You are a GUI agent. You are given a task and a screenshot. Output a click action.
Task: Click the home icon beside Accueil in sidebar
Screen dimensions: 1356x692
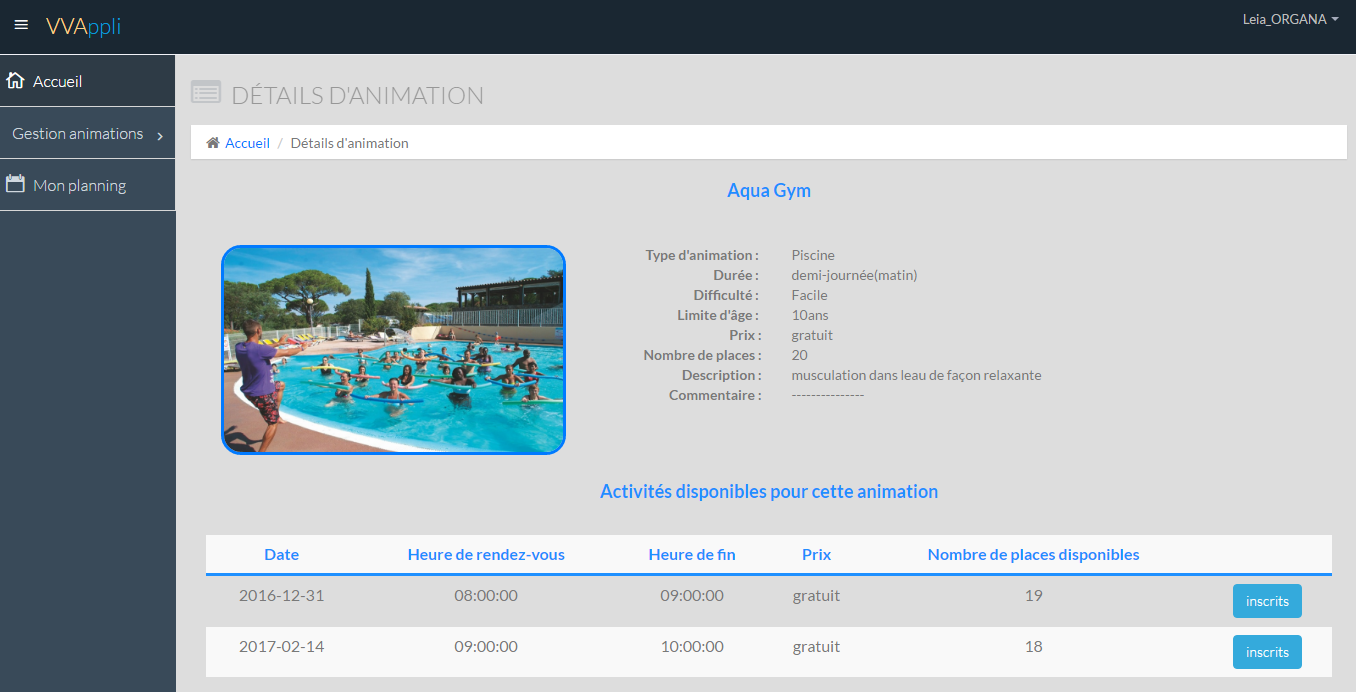point(16,81)
